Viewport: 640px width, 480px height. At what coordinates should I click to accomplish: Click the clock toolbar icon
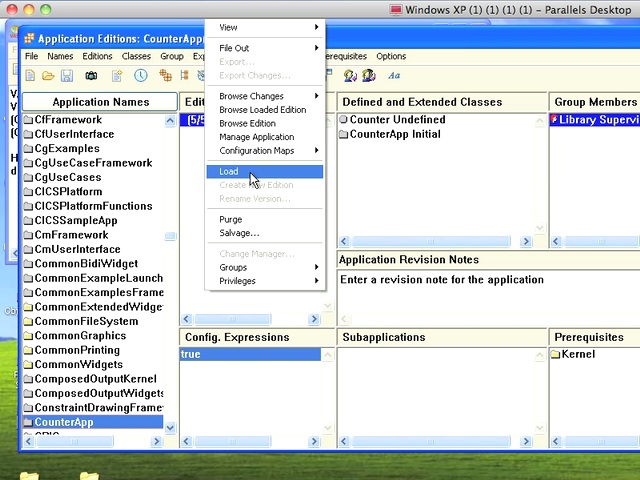(x=141, y=76)
